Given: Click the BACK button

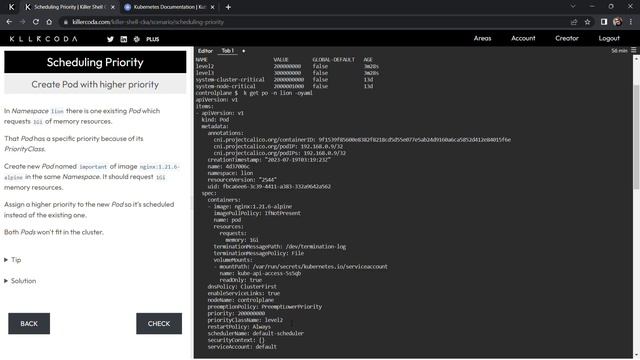Looking at the screenshot, I should pos(29,324).
